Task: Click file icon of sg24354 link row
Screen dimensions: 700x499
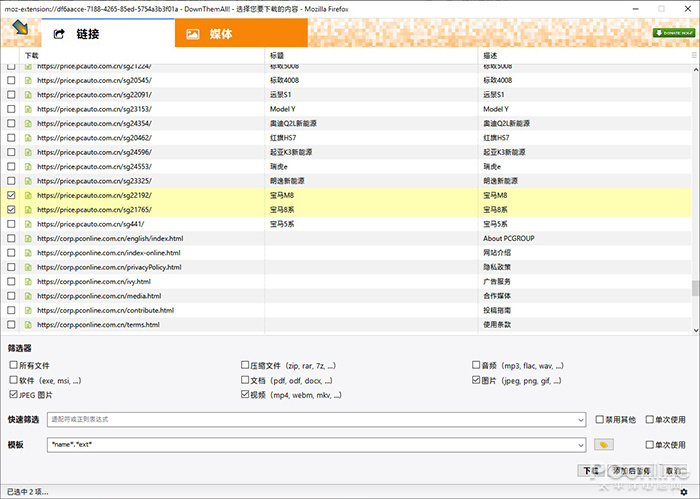Action: (x=28, y=123)
